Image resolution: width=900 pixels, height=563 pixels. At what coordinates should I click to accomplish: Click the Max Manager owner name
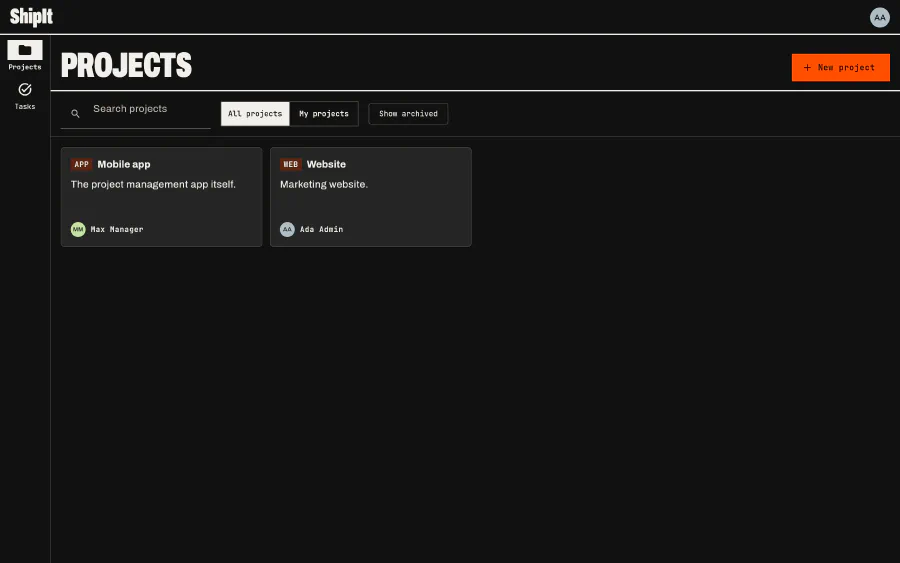(117, 229)
